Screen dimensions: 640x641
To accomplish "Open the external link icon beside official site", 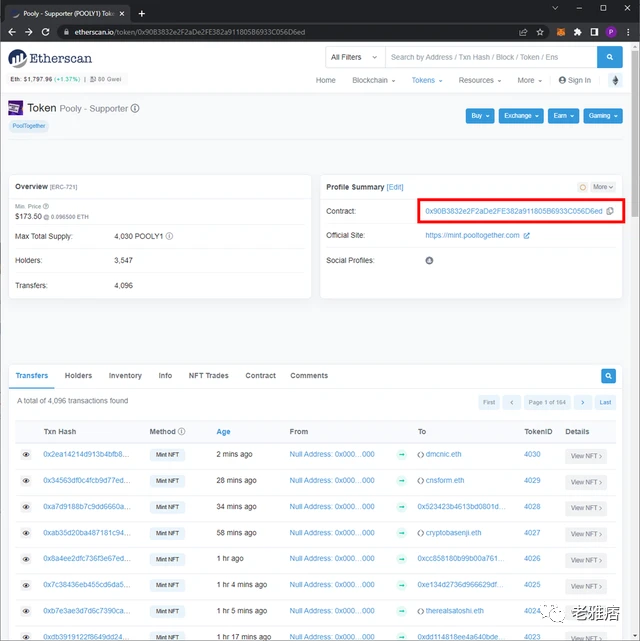I will pyautogui.click(x=526, y=235).
